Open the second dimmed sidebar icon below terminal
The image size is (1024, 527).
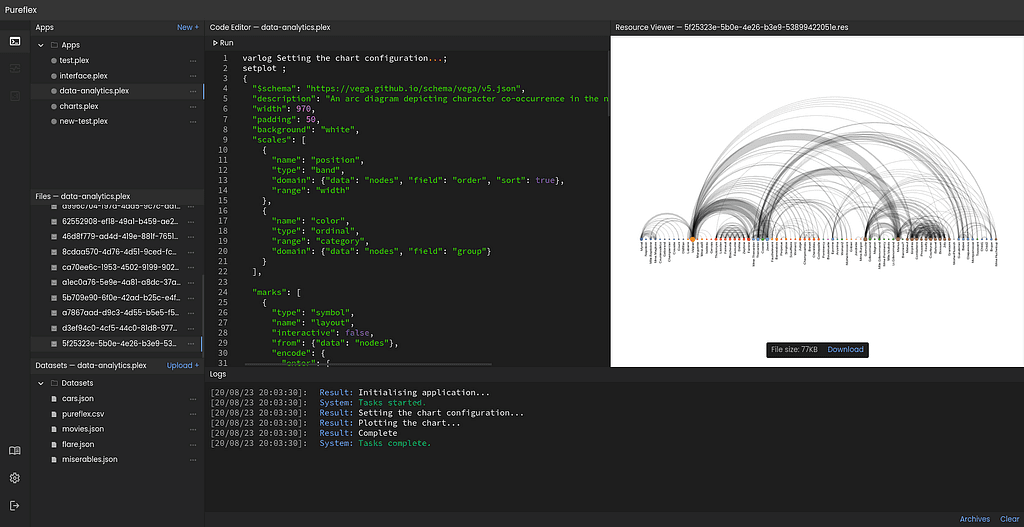point(14,69)
